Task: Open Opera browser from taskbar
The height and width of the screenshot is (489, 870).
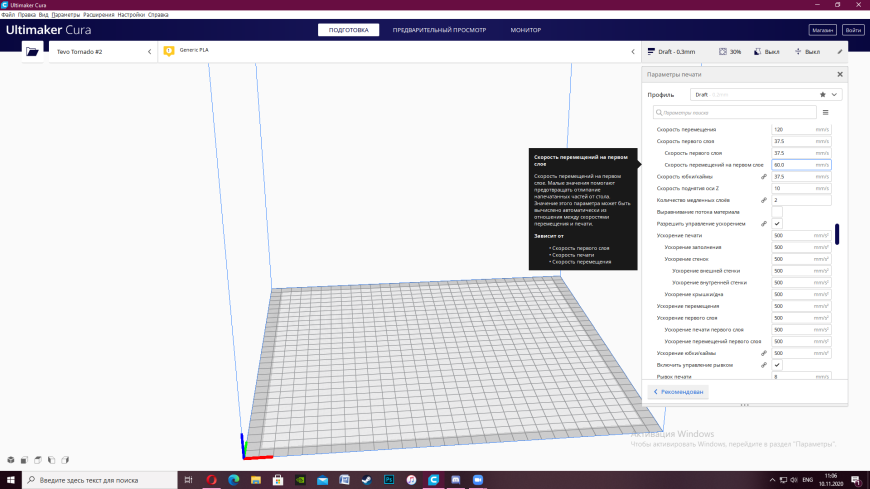Action: point(211,480)
